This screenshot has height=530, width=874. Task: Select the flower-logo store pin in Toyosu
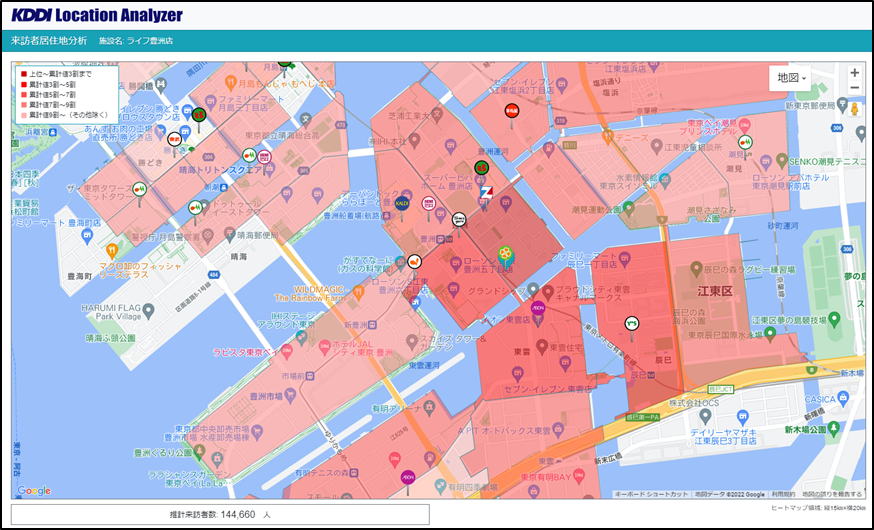pos(506,255)
